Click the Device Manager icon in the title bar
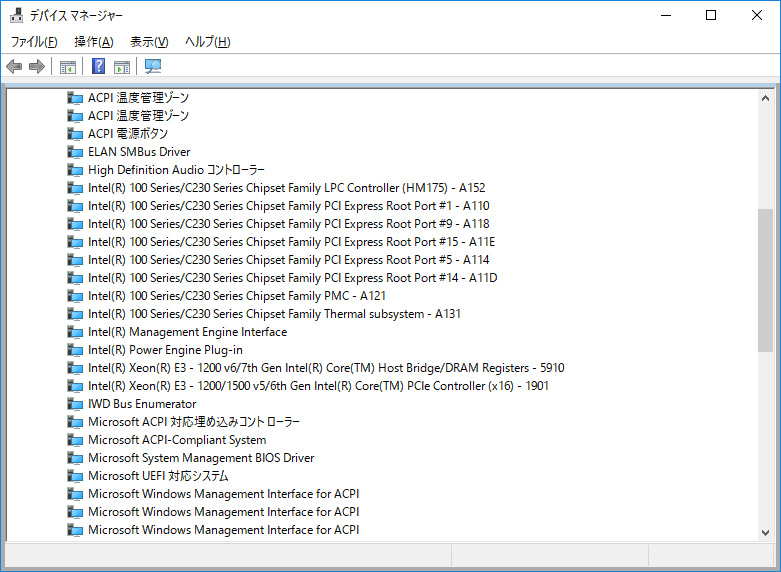 pos(16,15)
